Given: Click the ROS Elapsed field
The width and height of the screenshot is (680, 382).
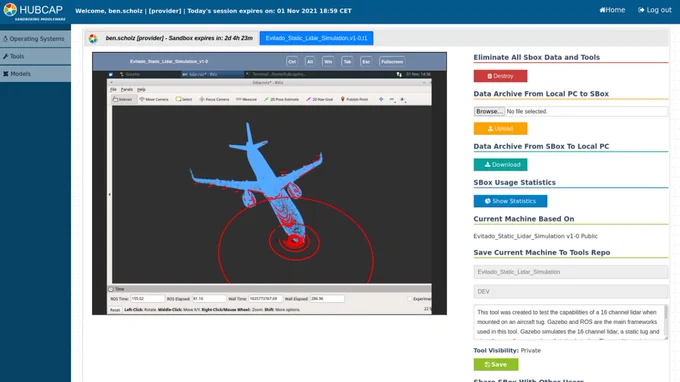Looking at the screenshot, I should click(209, 299).
